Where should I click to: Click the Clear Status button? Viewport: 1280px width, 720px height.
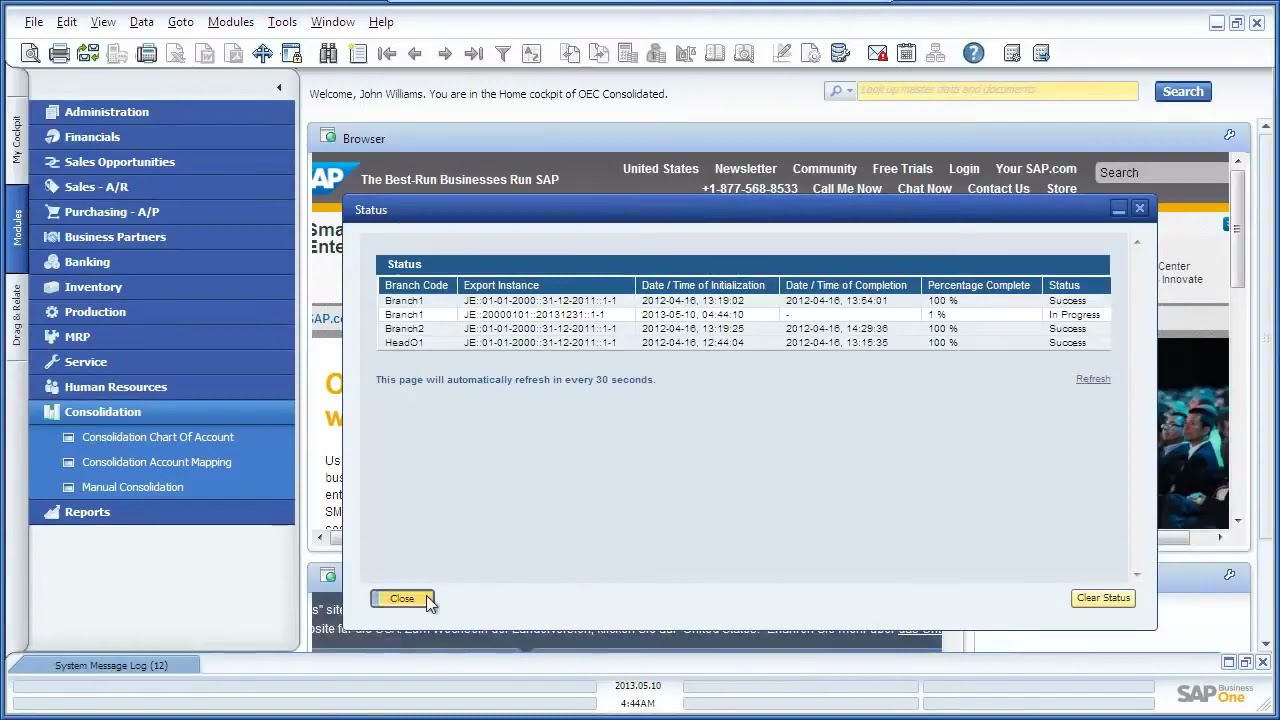pyautogui.click(x=1103, y=598)
